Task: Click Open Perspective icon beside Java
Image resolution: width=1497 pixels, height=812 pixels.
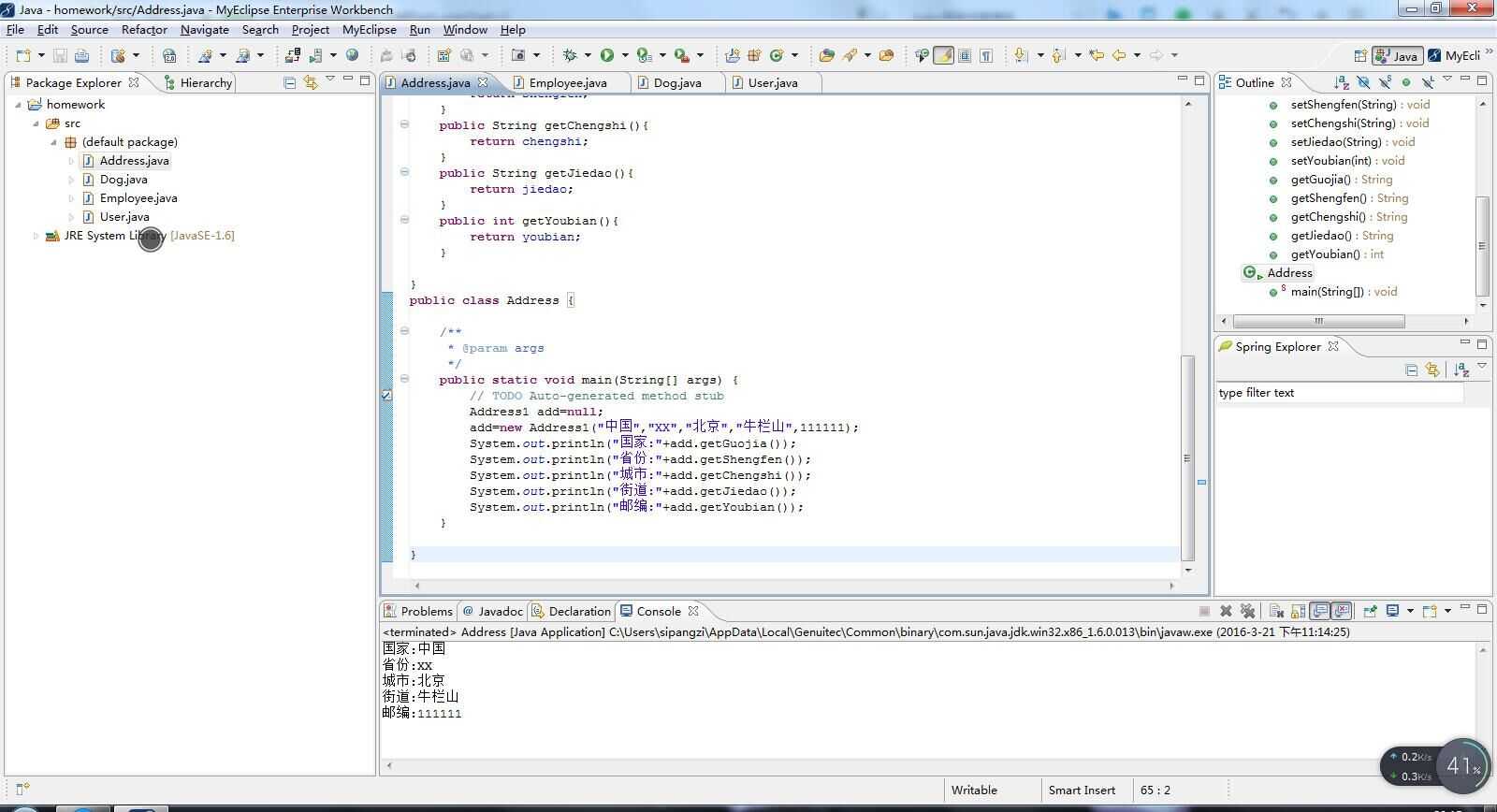Action: pyautogui.click(x=1359, y=55)
